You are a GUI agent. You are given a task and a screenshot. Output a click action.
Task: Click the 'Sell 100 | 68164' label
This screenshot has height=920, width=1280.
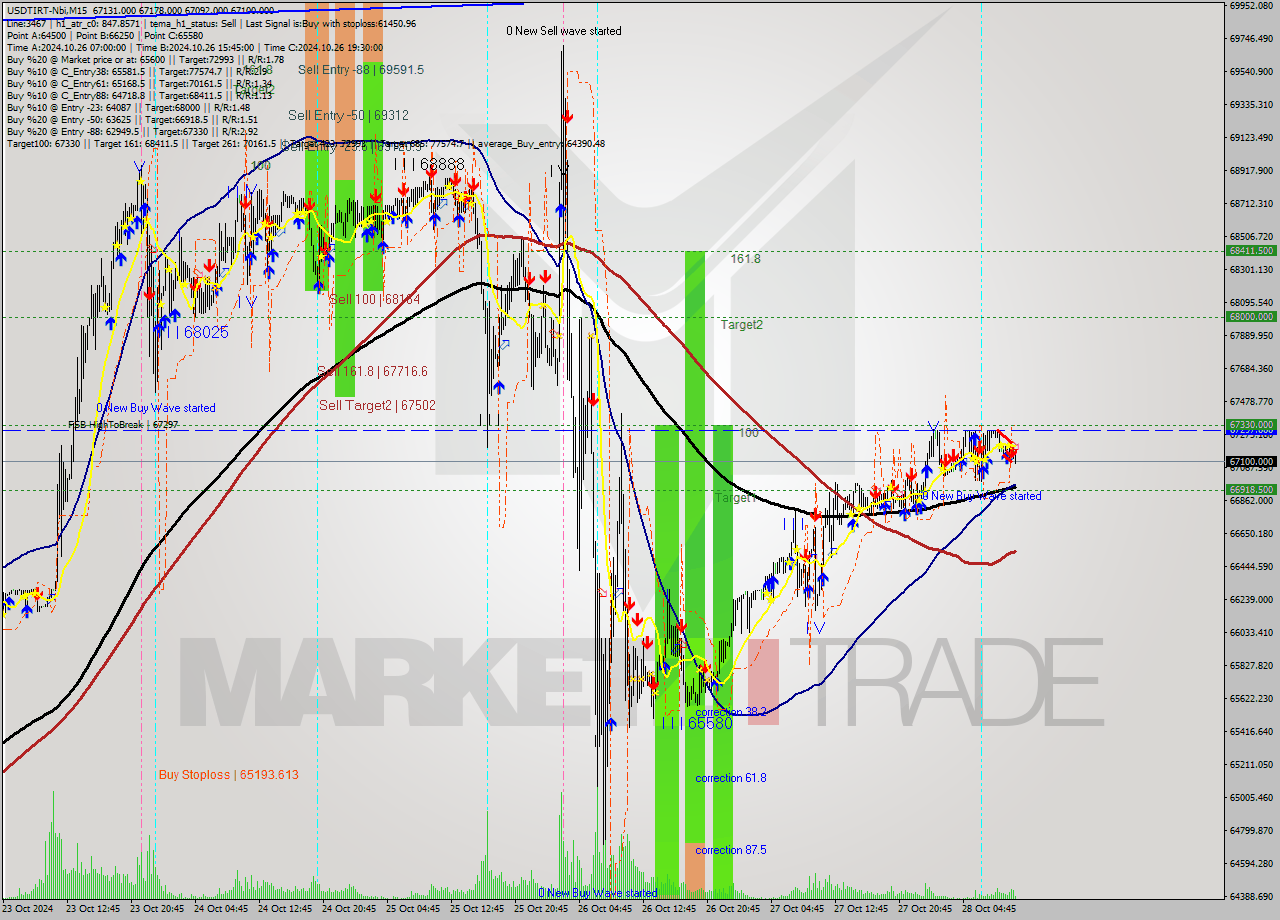[375, 299]
